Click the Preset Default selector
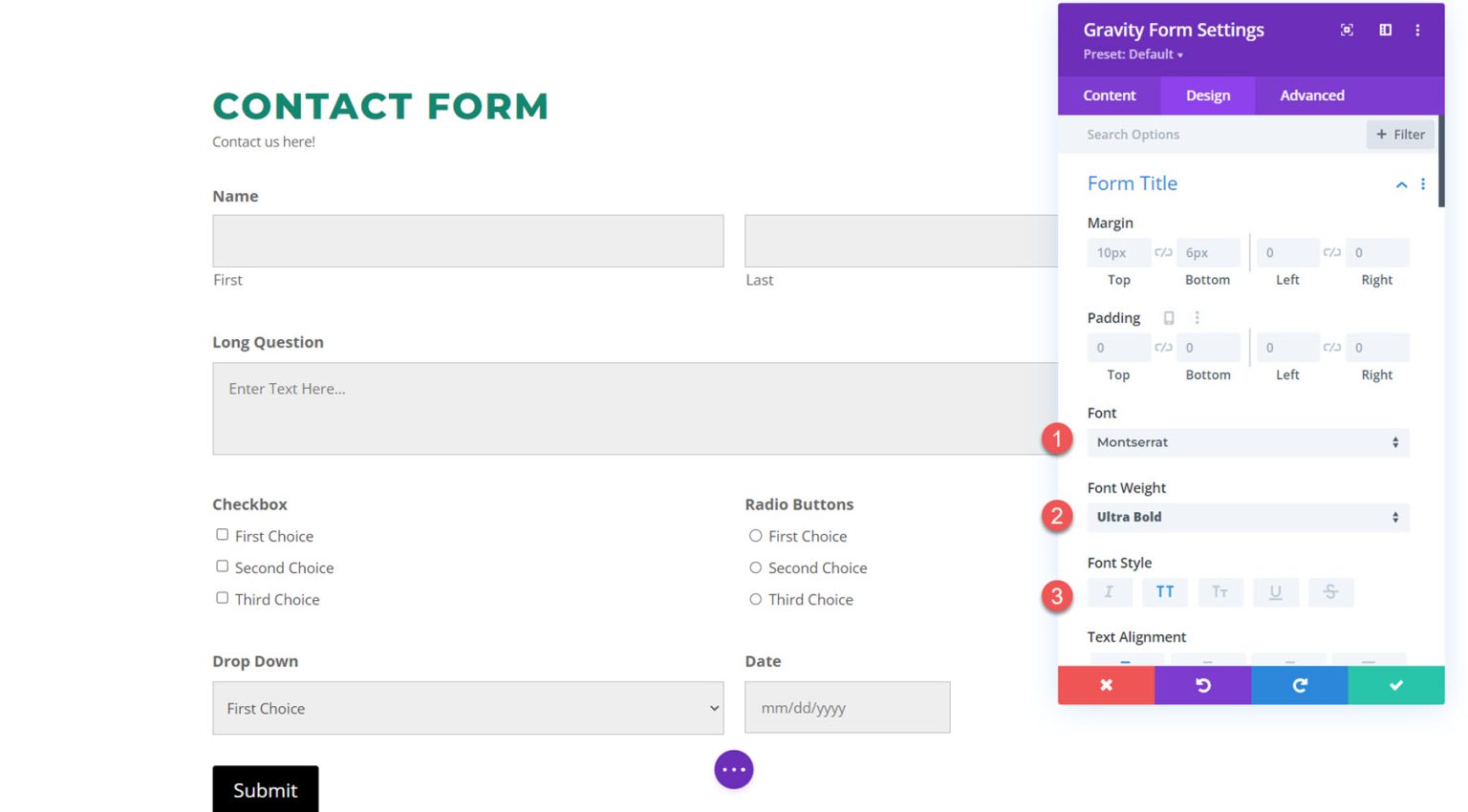This screenshot has width=1468, height=812. 1133,54
